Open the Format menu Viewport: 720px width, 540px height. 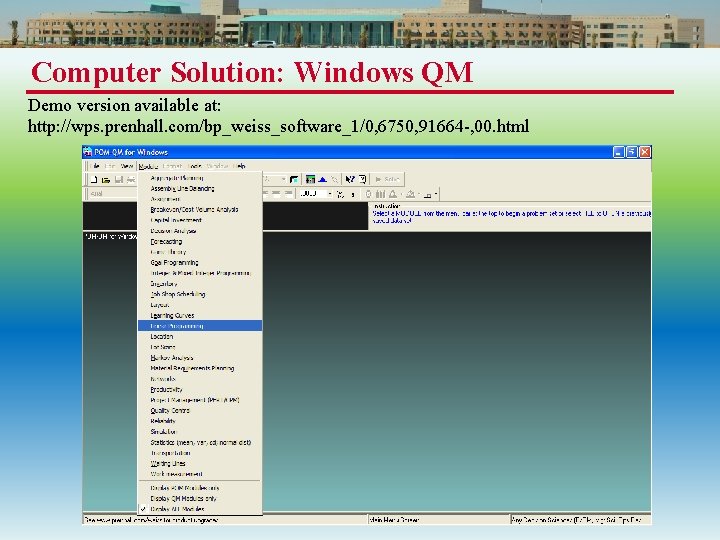point(172,166)
